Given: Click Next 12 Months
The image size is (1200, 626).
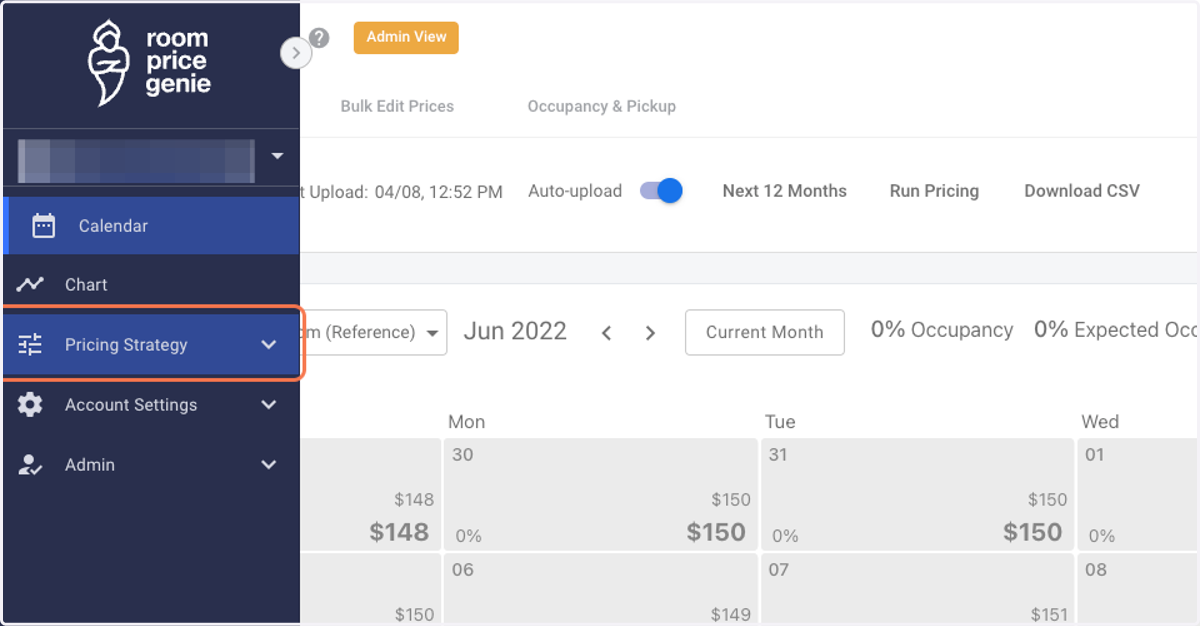Looking at the screenshot, I should tap(785, 191).
